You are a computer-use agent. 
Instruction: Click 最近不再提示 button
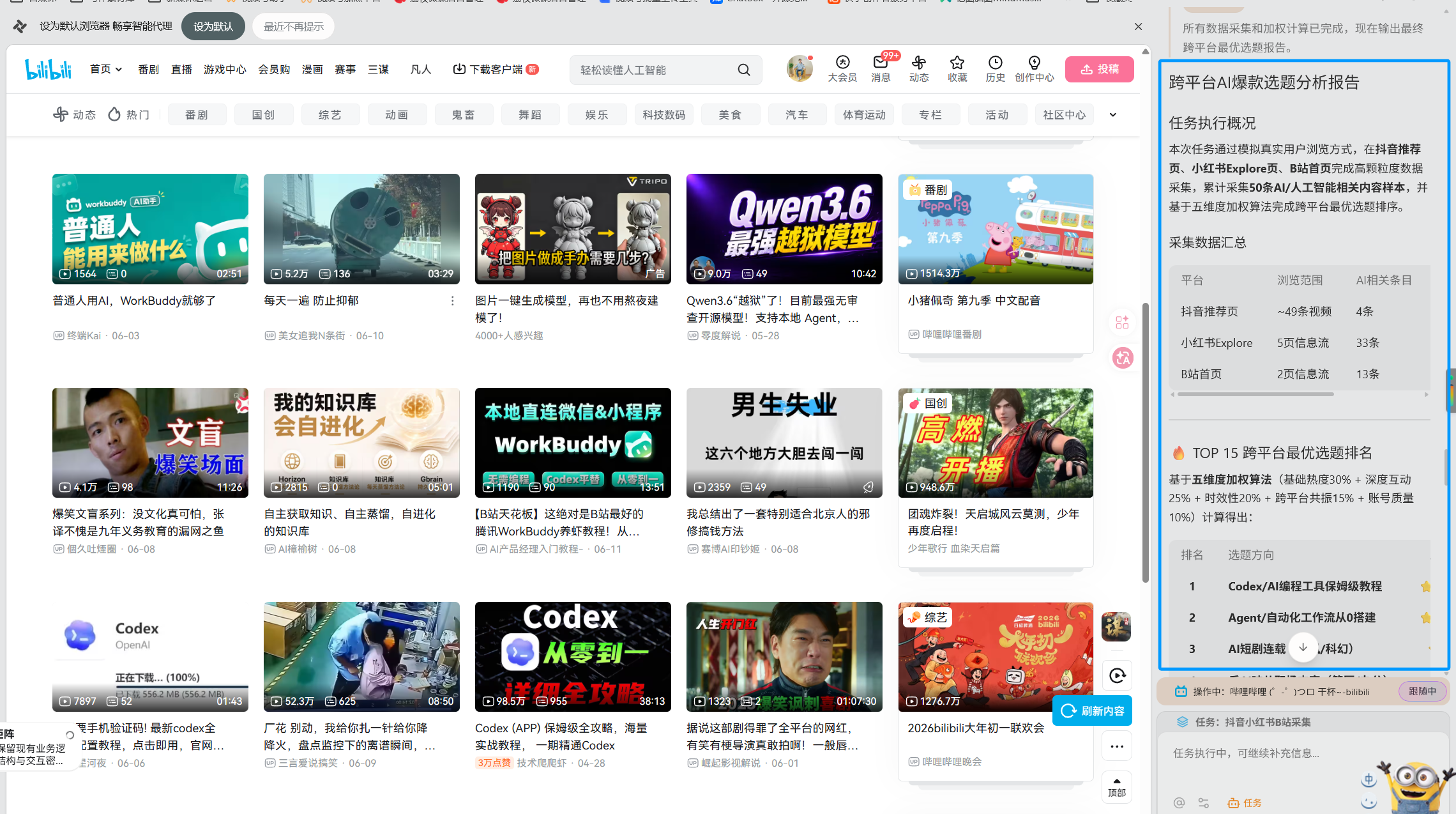[294, 26]
